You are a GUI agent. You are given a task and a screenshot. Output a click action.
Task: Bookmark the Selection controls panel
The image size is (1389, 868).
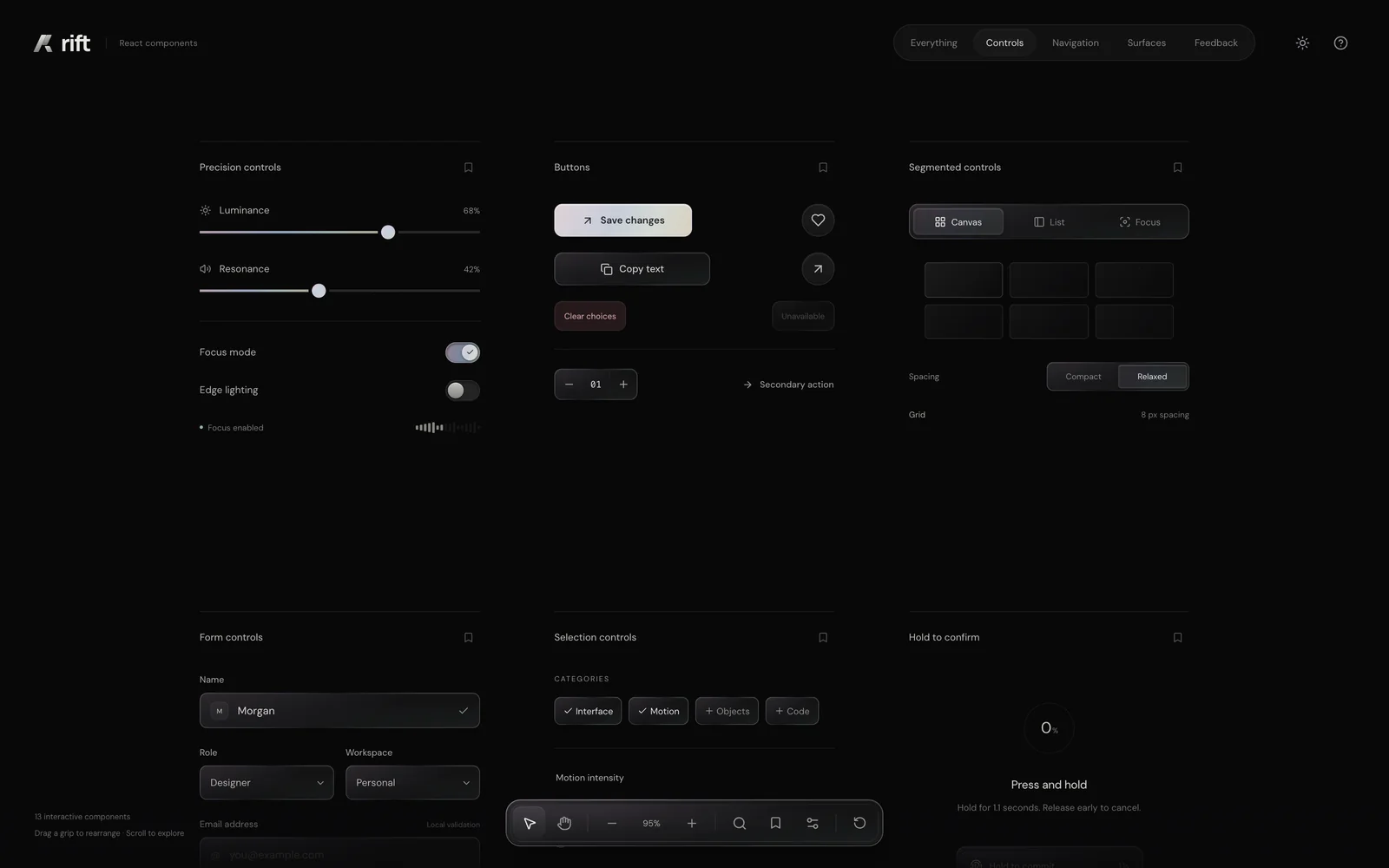(x=823, y=637)
